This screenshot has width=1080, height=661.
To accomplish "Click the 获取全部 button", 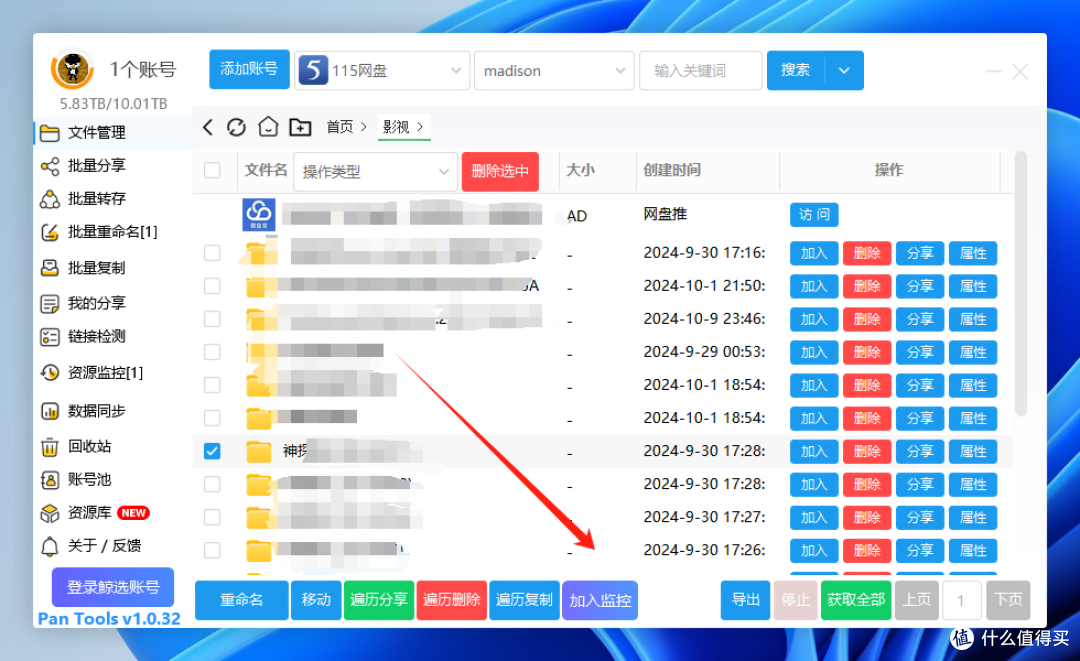I will (856, 600).
